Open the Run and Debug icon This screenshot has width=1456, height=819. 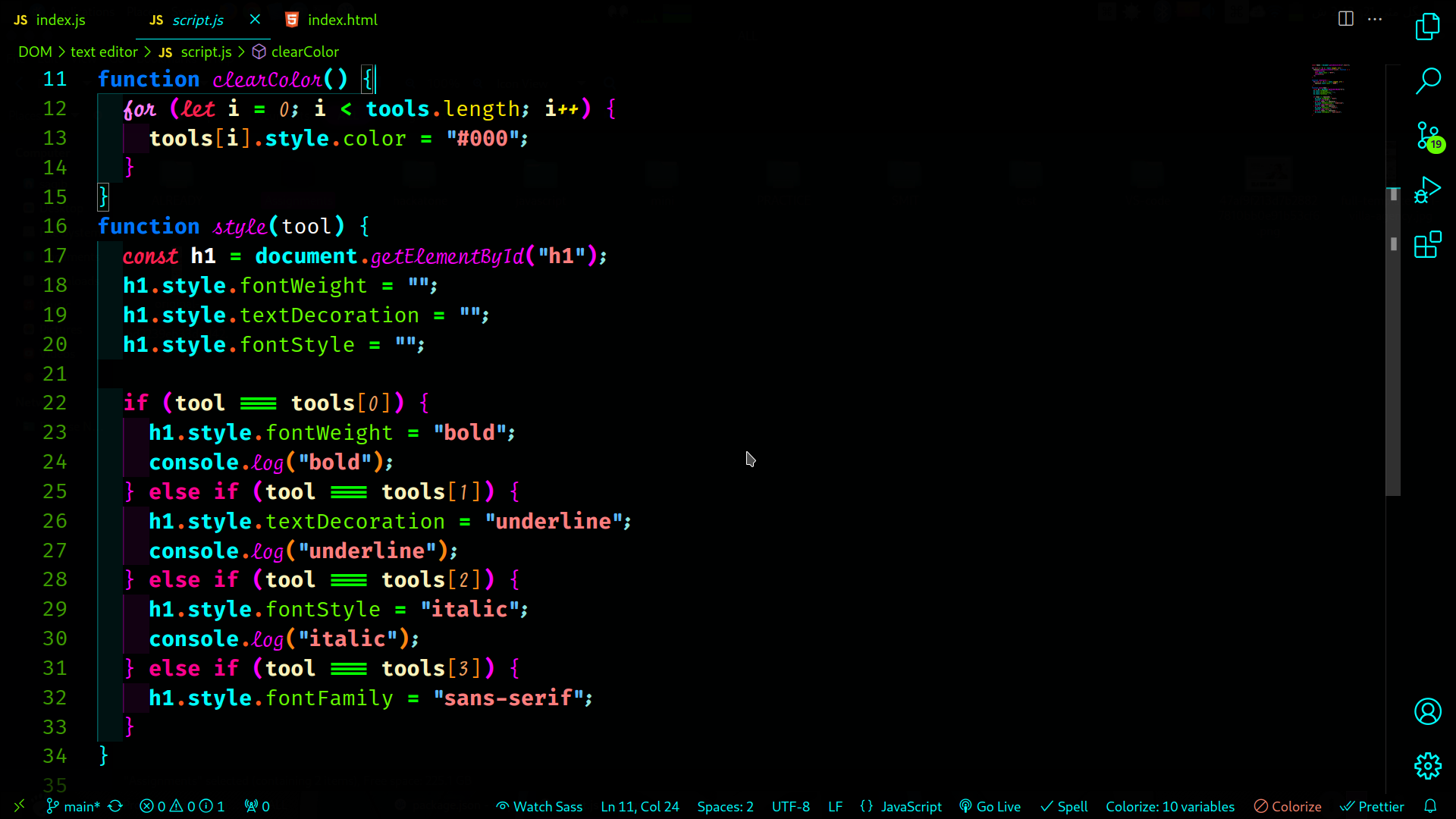(1427, 190)
